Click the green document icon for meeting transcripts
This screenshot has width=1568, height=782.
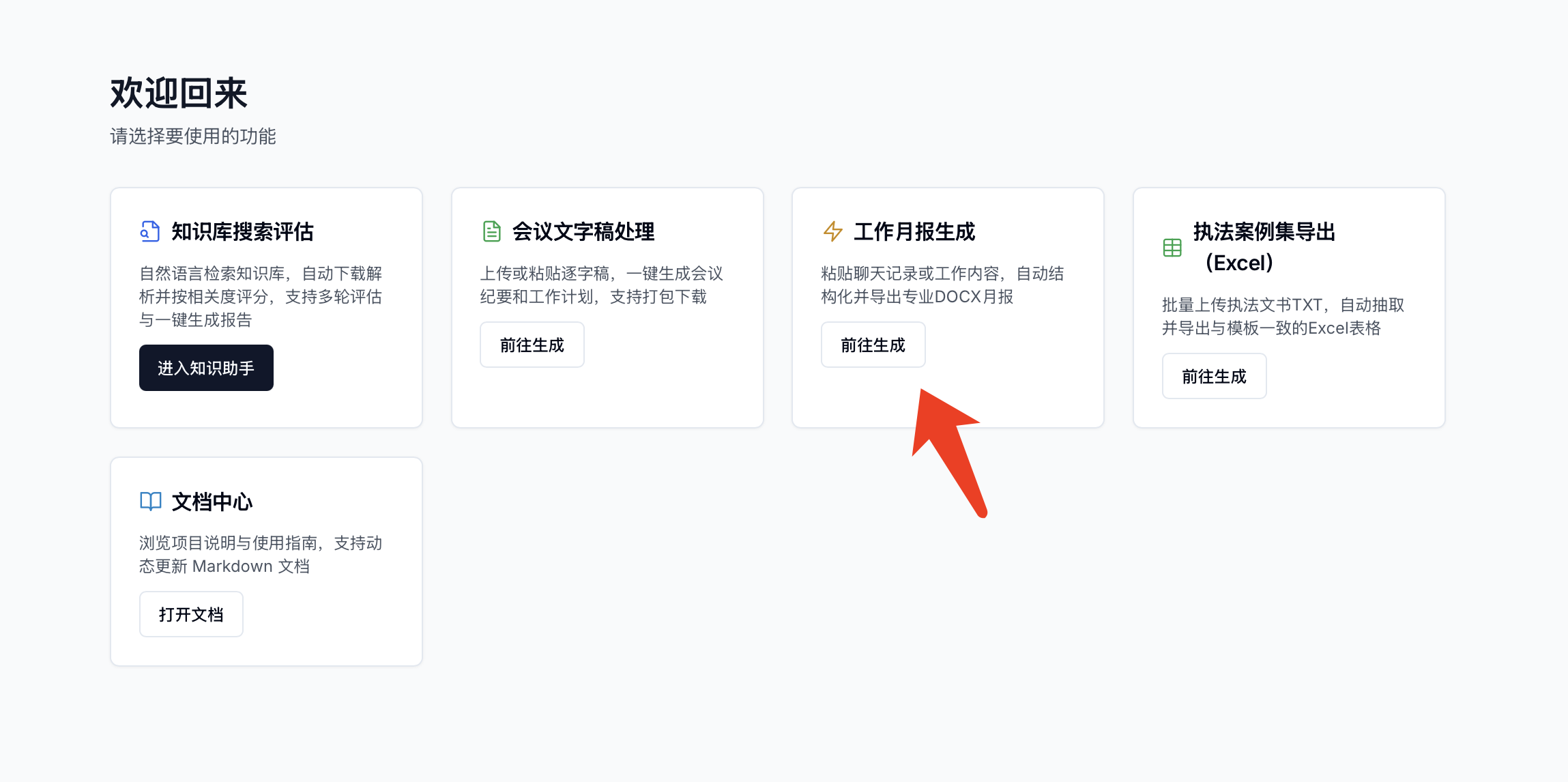click(491, 231)
